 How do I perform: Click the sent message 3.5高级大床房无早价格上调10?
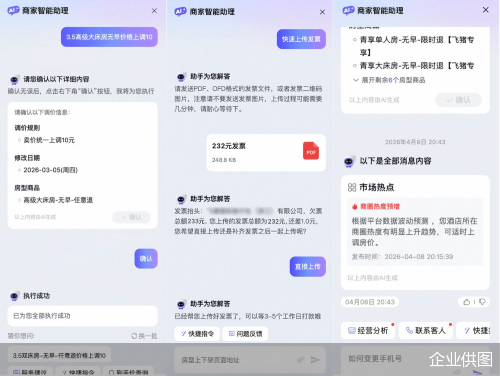(x=109, y=37)
